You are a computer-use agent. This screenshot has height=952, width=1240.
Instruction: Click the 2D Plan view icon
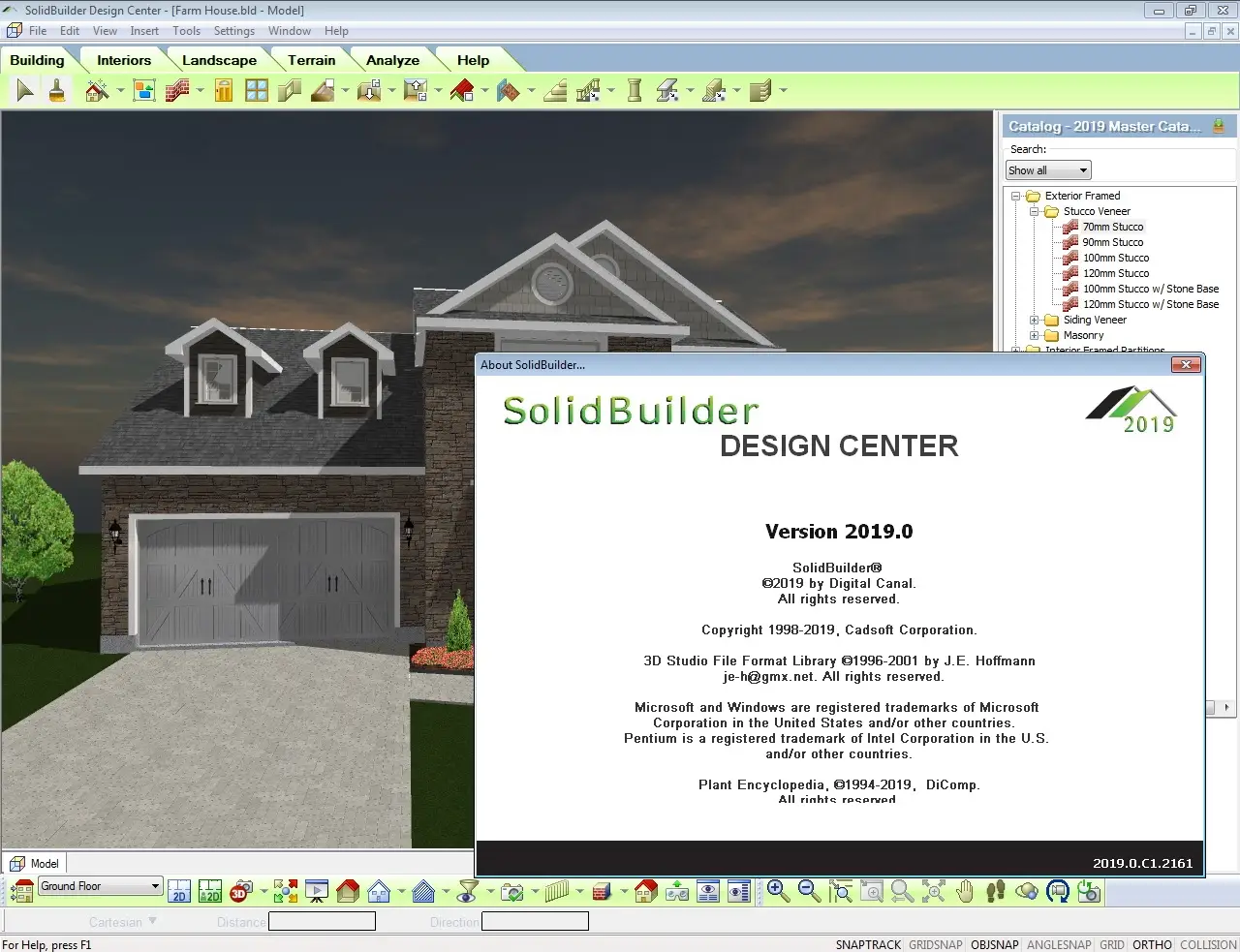[179, 891]
